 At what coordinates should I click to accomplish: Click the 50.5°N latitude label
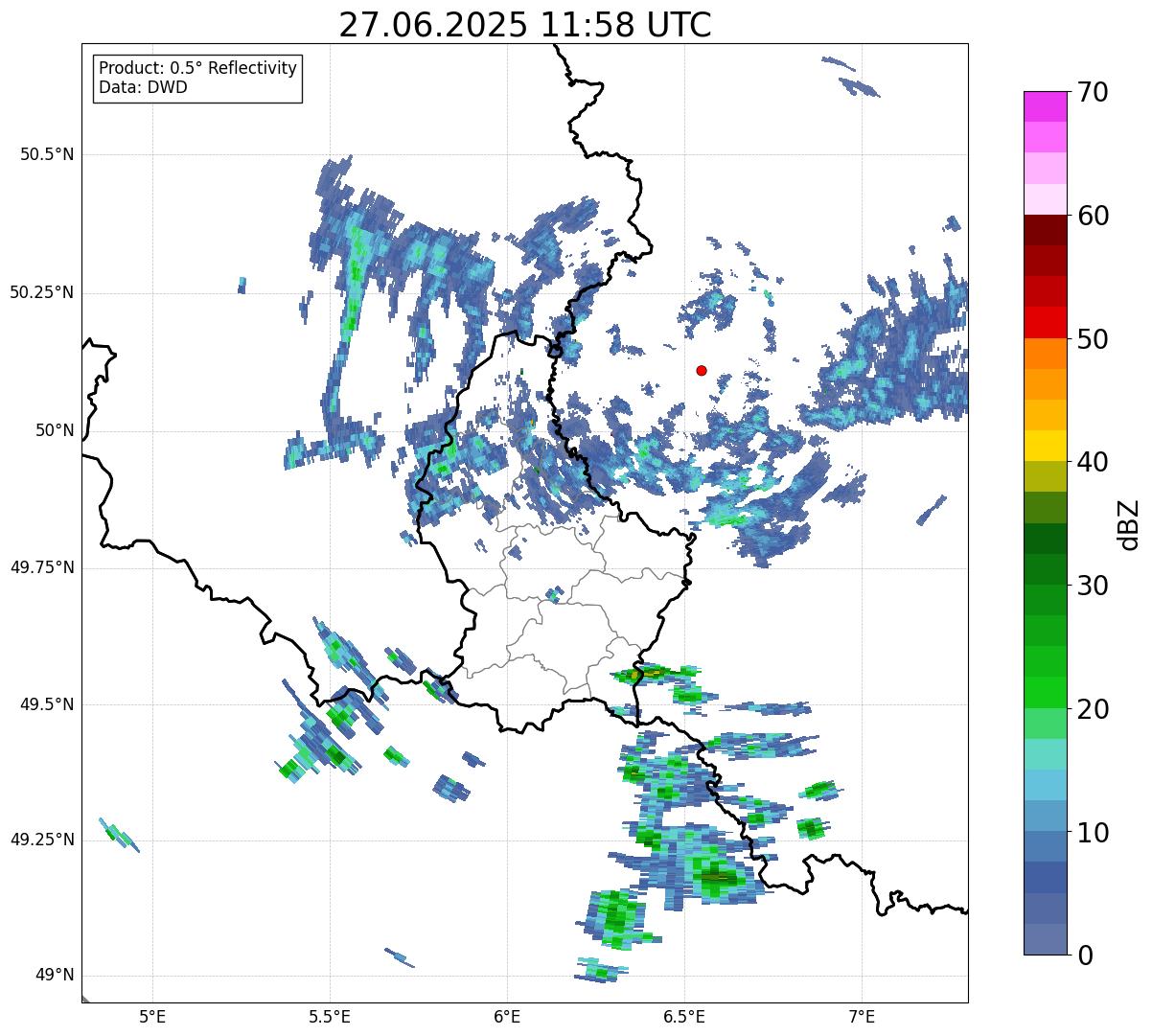47,154
